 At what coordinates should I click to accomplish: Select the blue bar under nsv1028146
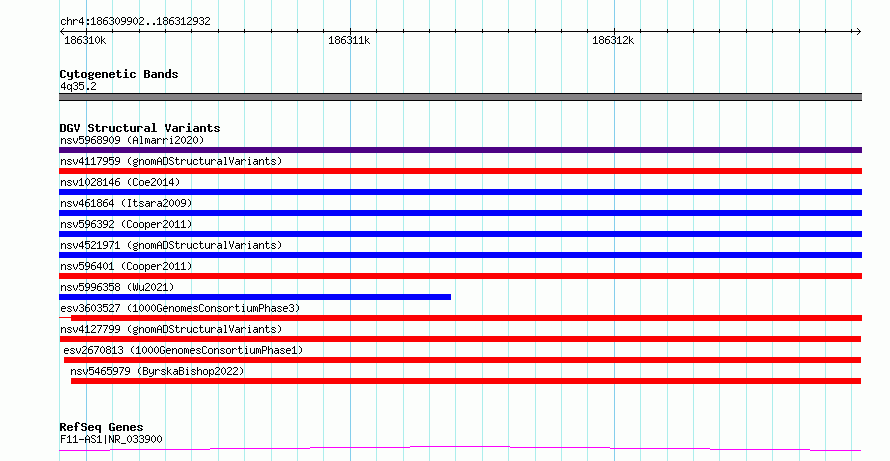[460, 192]
